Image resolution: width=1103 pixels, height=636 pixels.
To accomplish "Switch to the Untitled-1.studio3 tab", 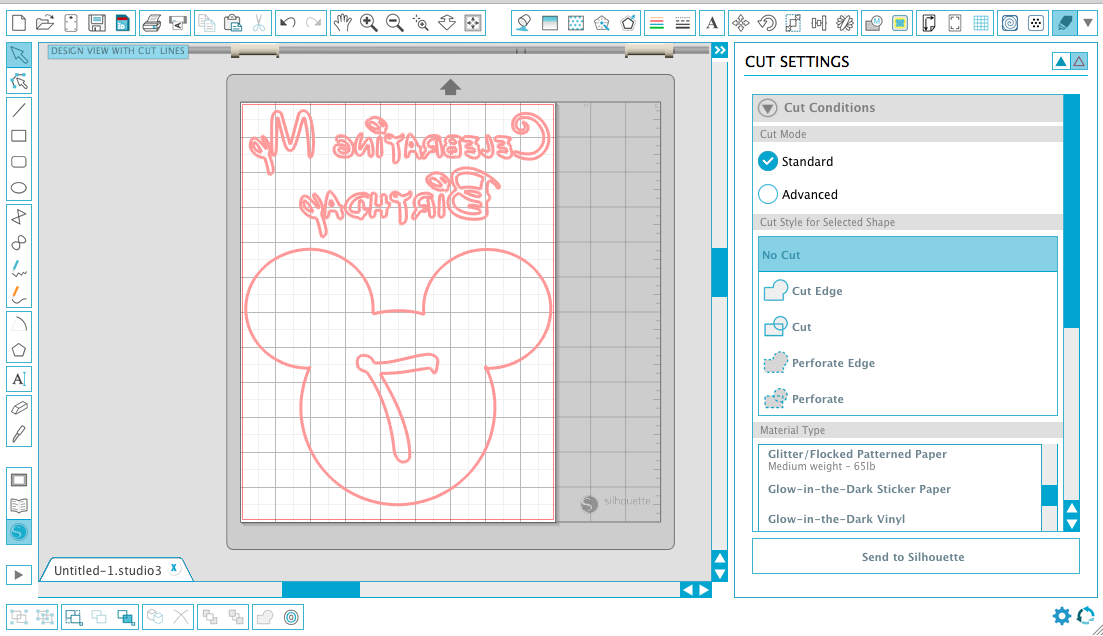I will coord(108,571).
